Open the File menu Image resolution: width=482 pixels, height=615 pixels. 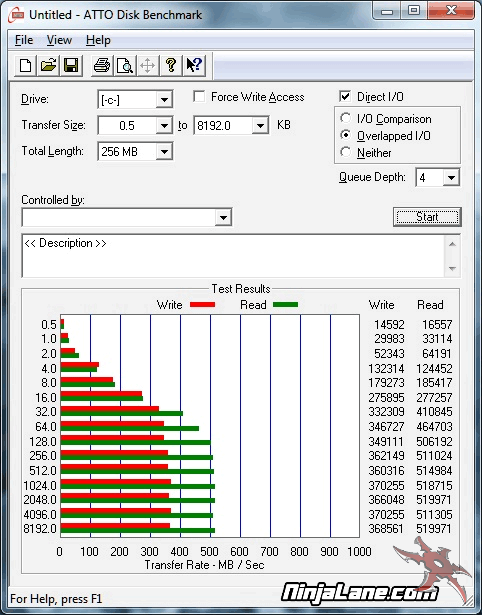pos(24,40)
